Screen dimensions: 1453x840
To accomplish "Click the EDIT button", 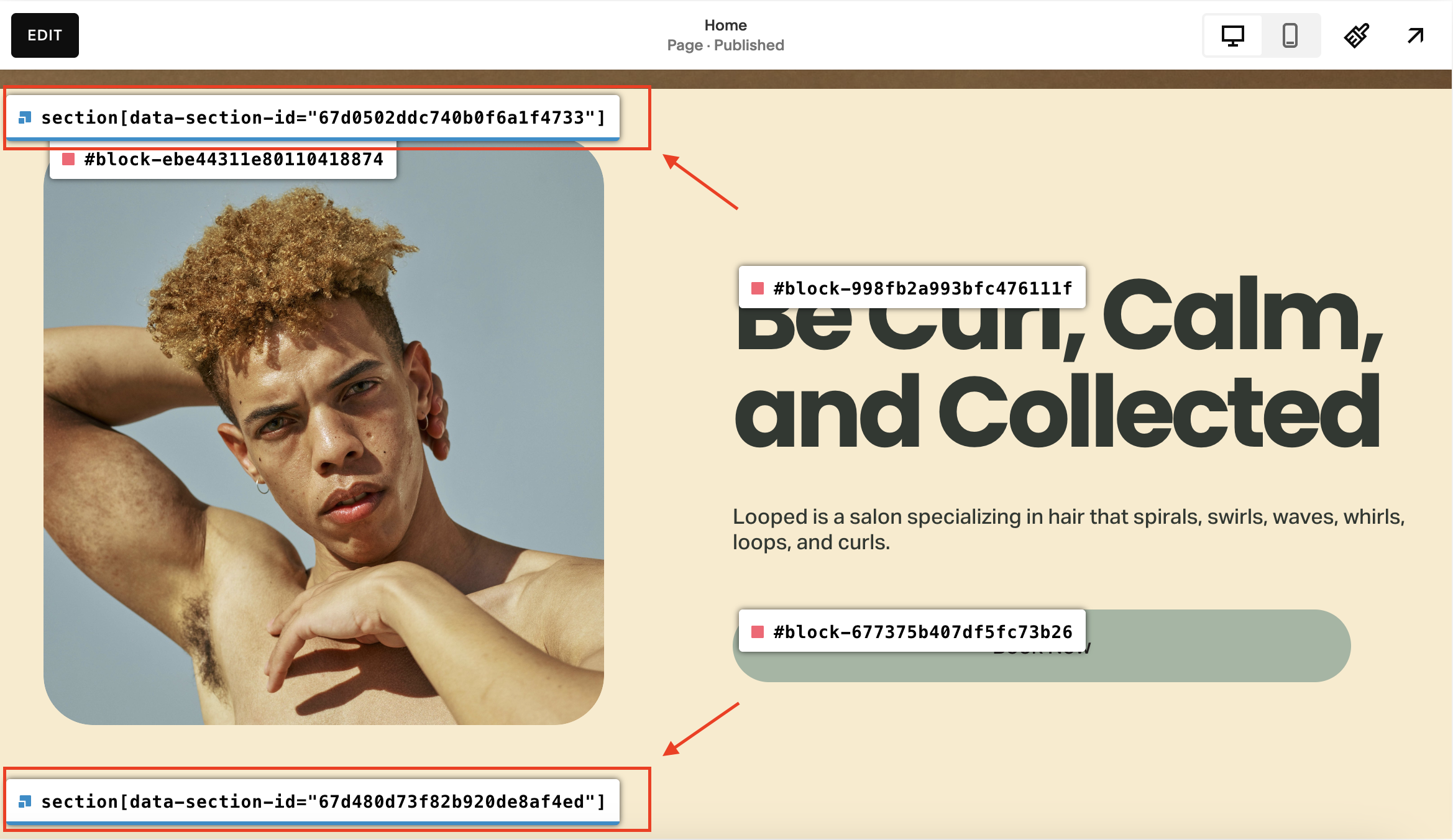I will tap(45, 35).
